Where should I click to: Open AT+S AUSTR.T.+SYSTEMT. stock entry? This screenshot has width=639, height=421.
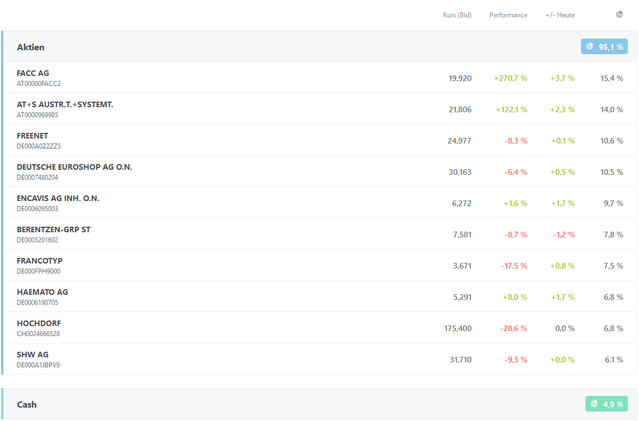320,109
